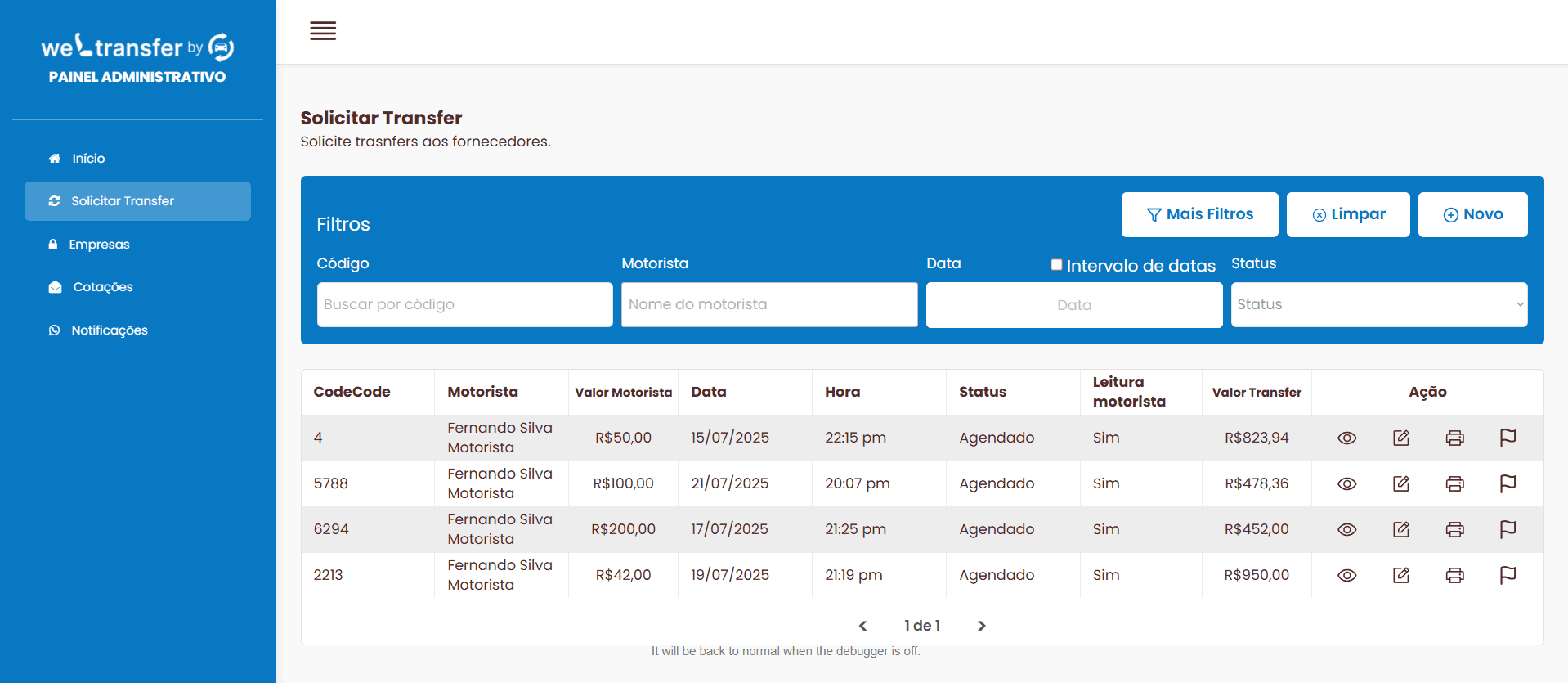Open the Status filter dropdown

point(1378,304)
